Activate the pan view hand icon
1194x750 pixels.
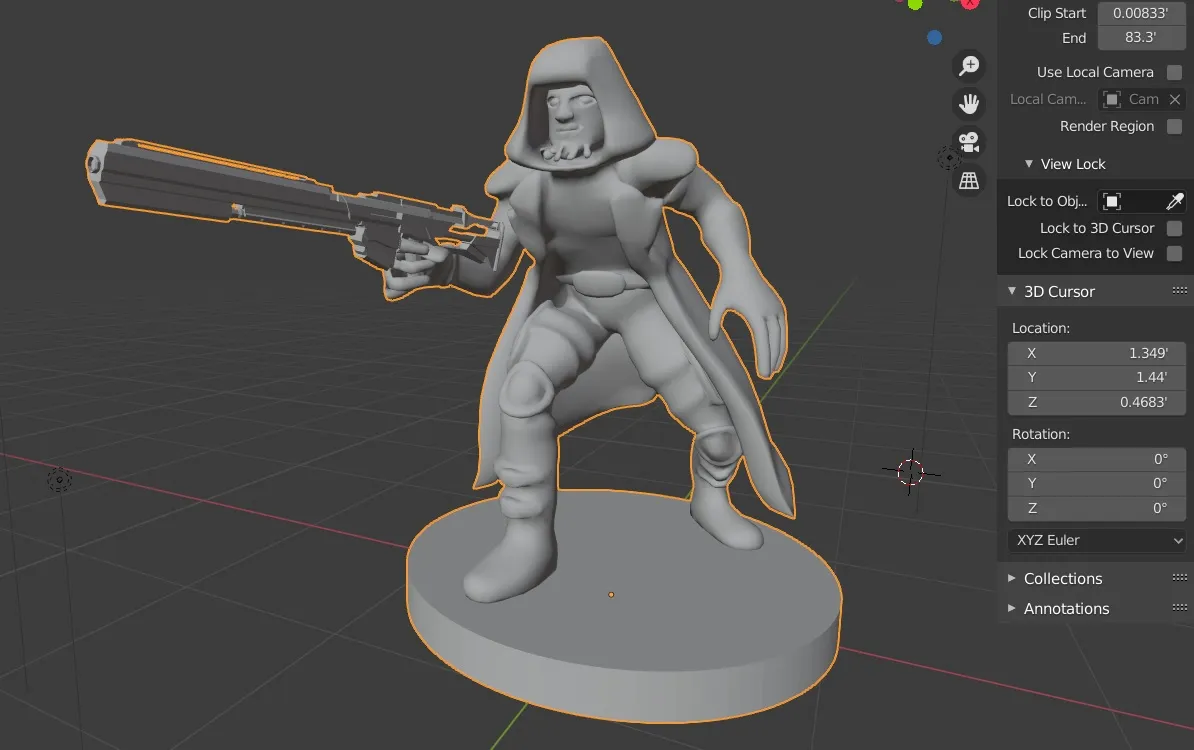tap(969, 104)
